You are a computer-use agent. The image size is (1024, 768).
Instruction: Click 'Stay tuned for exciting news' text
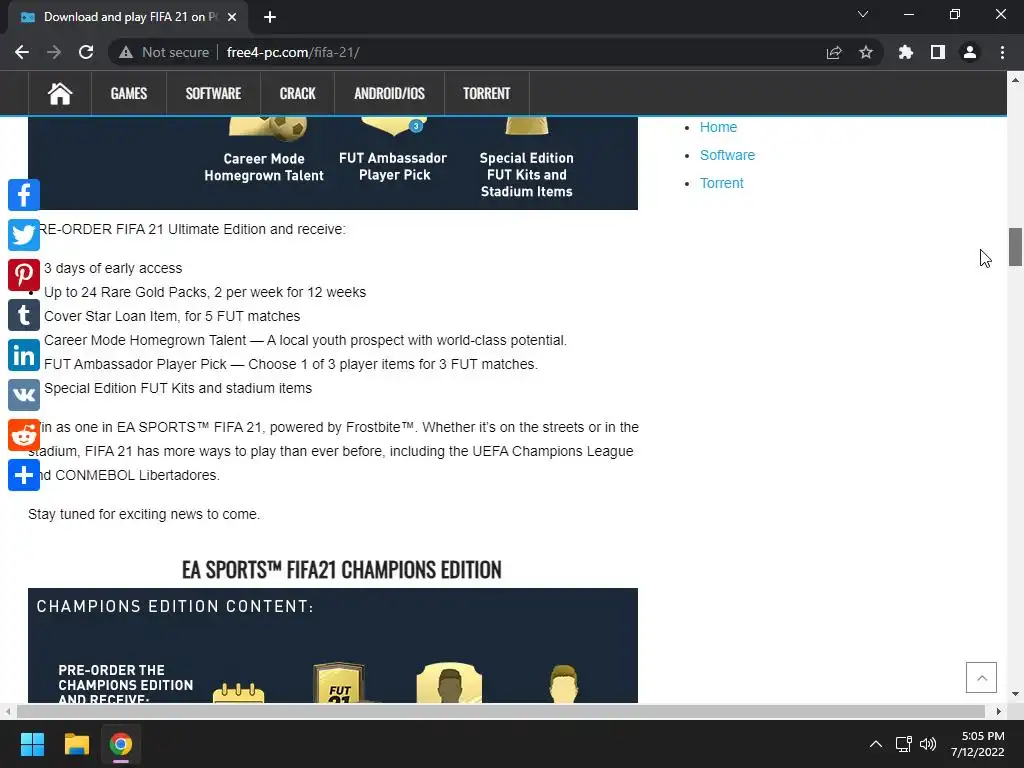(x=144, y=515)
